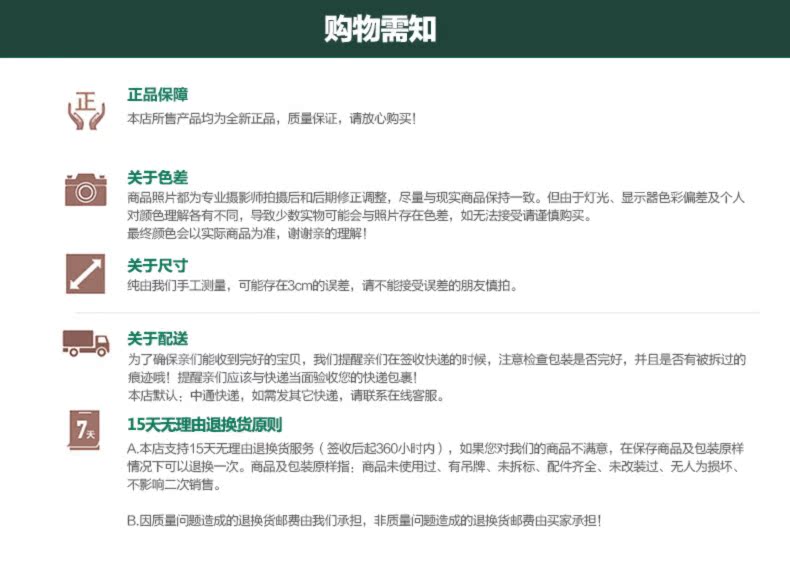This screenshot has width=790, height=588.
Task: Select the 15天无理由退换货原则 heading
Action: pos(205,425)
